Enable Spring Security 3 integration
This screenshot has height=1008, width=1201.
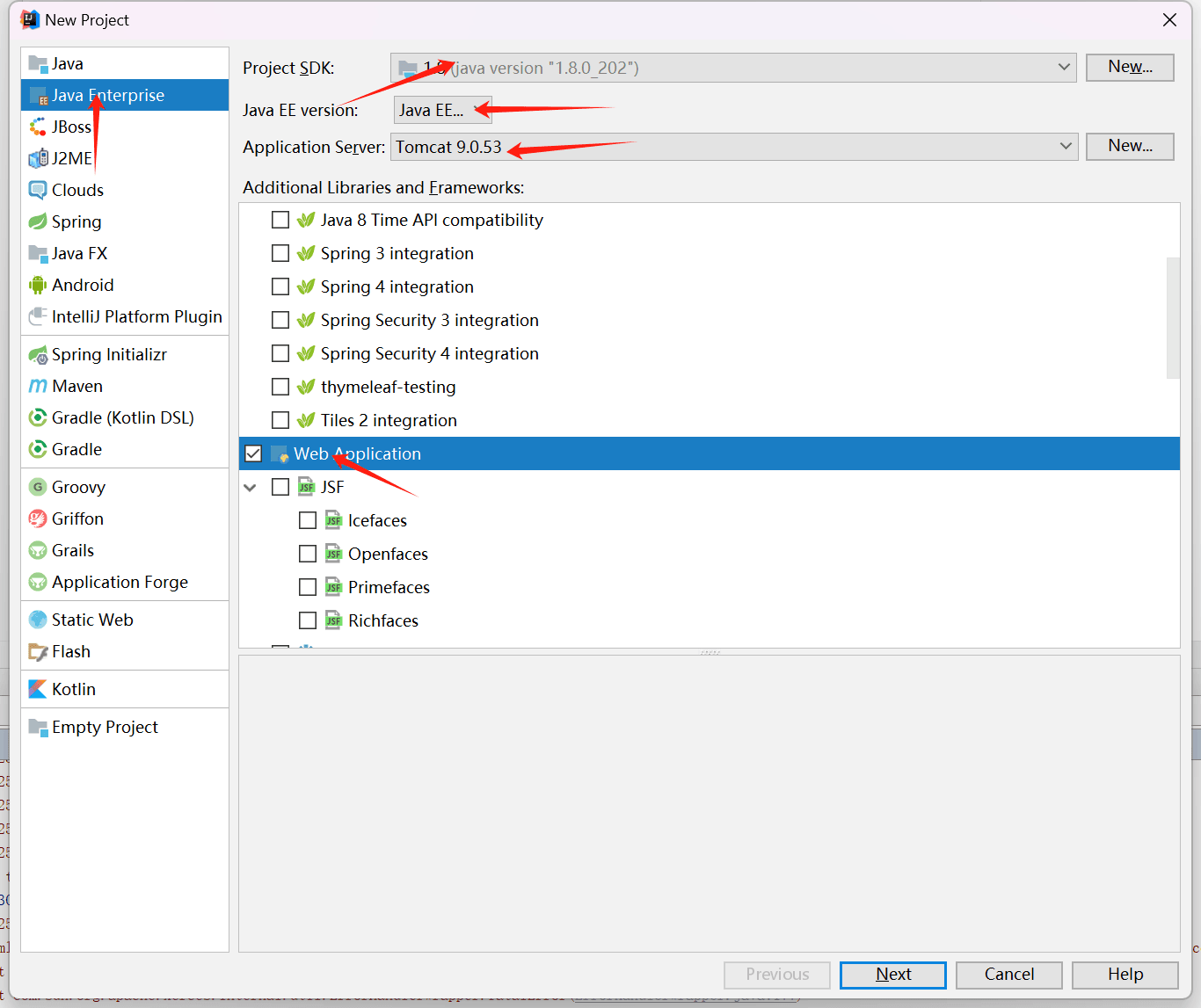click(280, 320)
